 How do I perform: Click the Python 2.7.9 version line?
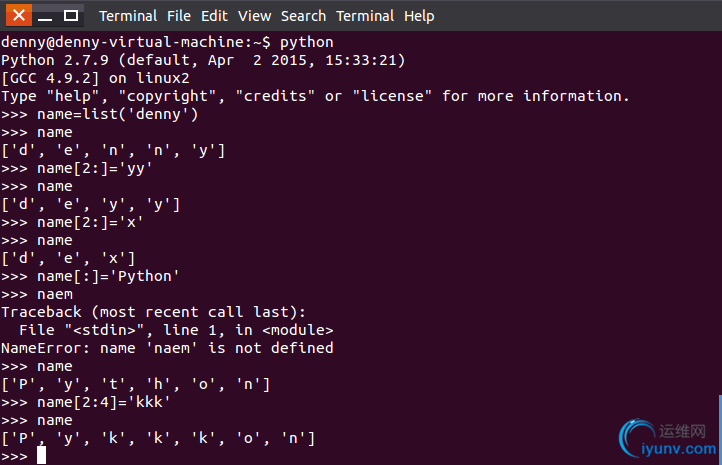tap(203, 60)
